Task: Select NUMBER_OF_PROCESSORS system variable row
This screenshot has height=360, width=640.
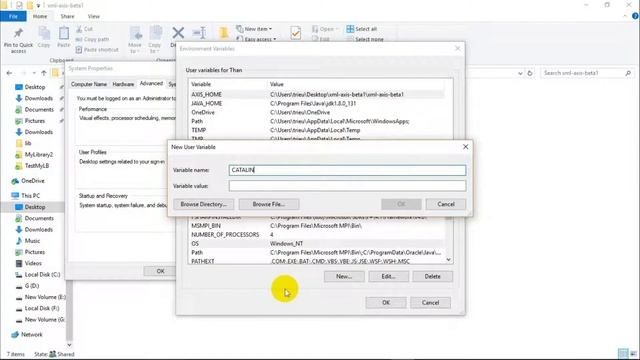Action: [317, 235]
